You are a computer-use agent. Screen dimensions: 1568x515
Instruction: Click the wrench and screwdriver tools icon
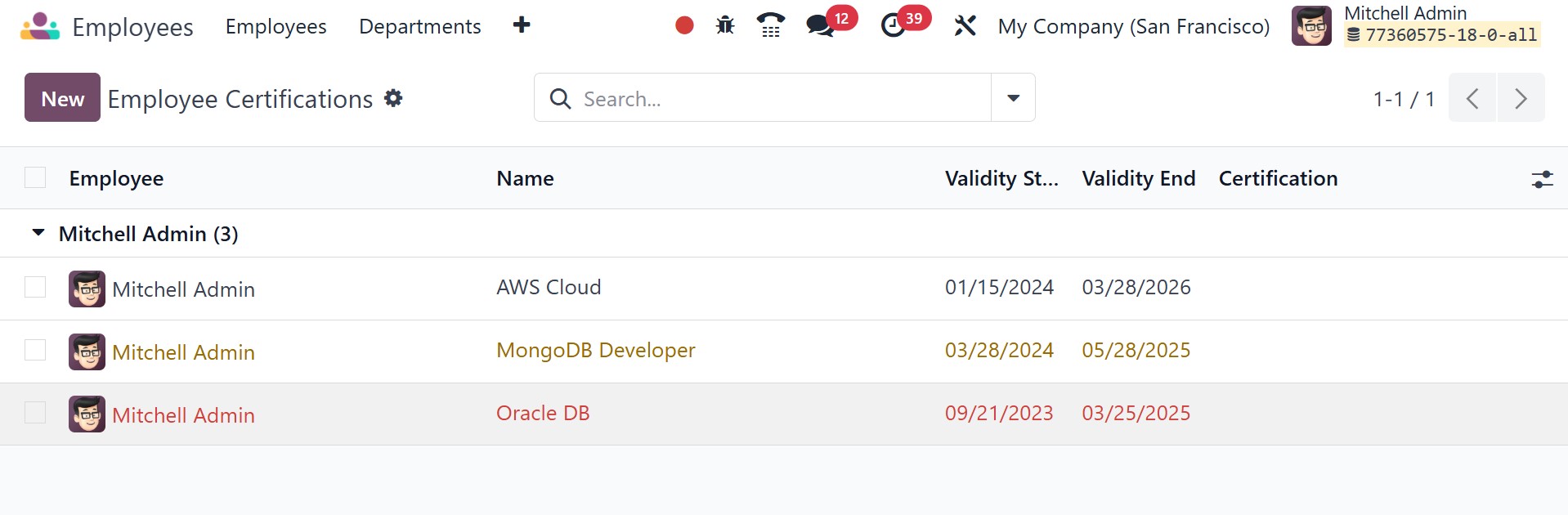click(x=965, y=26)
